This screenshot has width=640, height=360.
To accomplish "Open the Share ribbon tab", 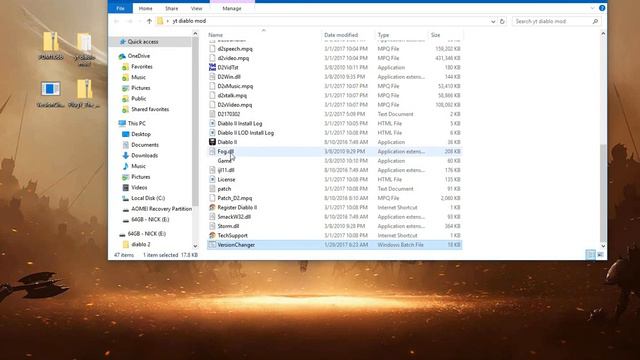I will [171, 8].
